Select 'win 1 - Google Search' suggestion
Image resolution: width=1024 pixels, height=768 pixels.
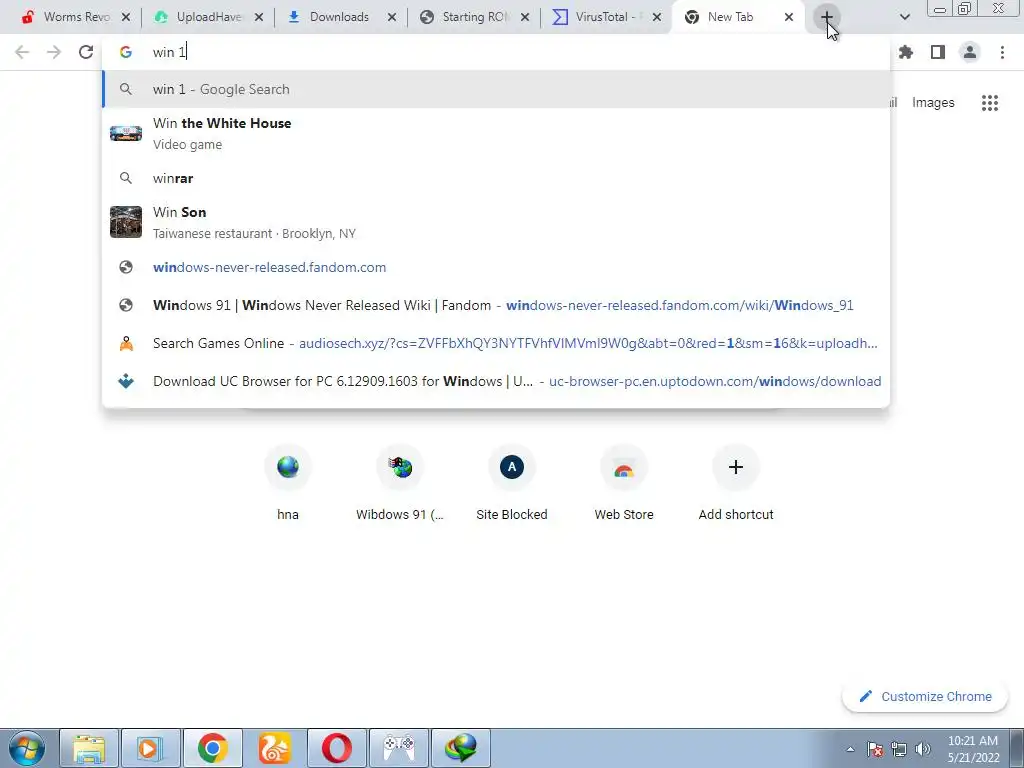pos(496,89)
